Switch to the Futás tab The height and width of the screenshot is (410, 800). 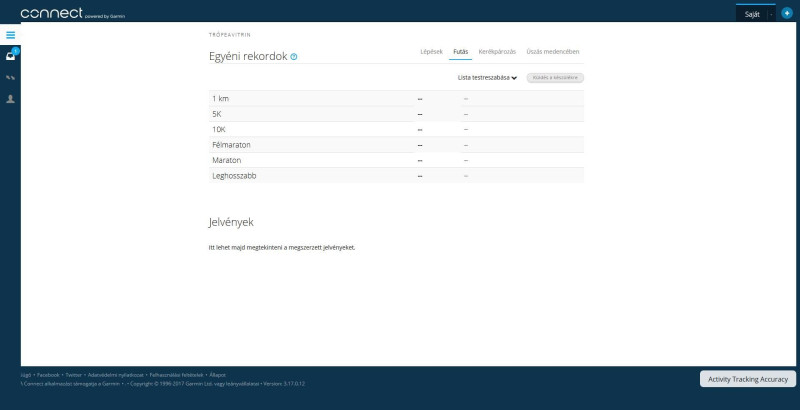click(460, 52)
